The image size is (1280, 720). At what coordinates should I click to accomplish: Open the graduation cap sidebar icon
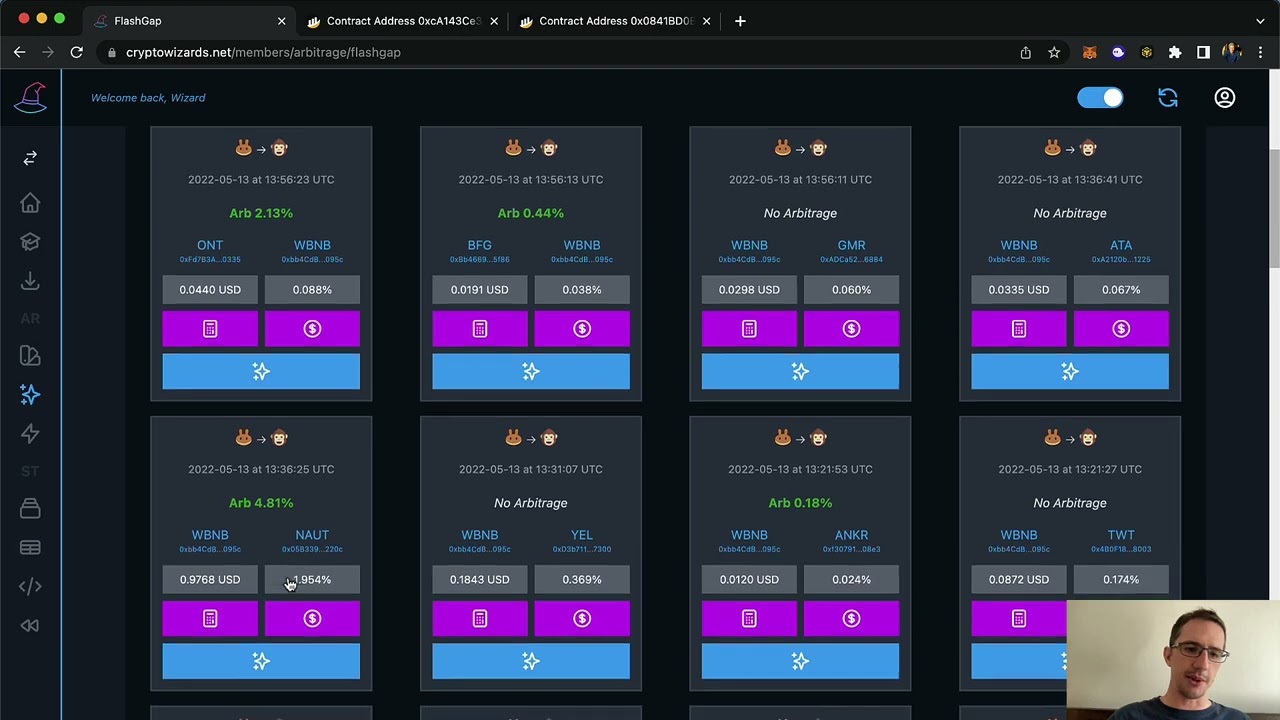[x=30, y=242]
